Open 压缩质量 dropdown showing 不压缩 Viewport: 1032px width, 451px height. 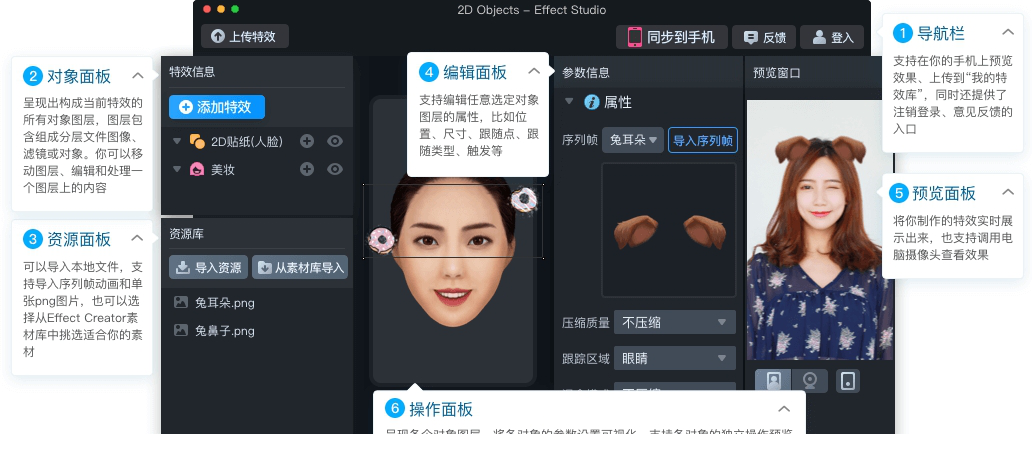[675, 322]
